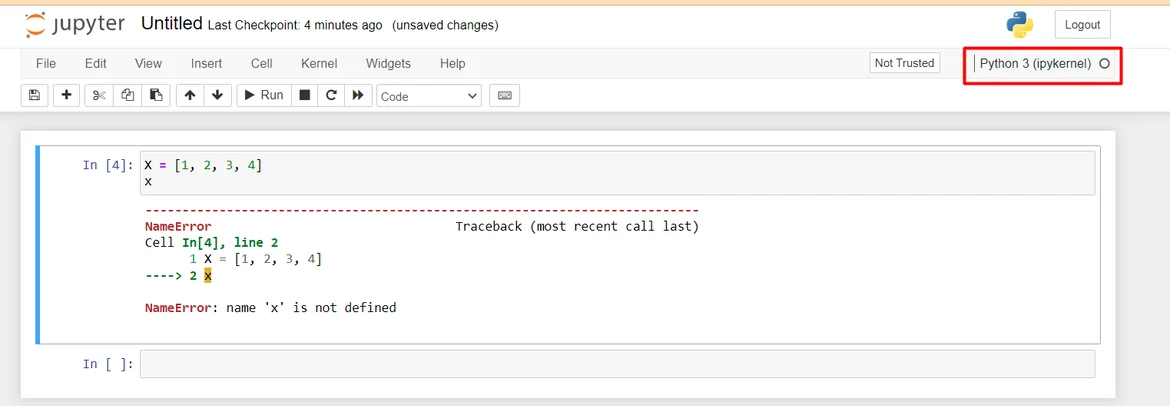Click into the empty code cell

coord(616,364)
